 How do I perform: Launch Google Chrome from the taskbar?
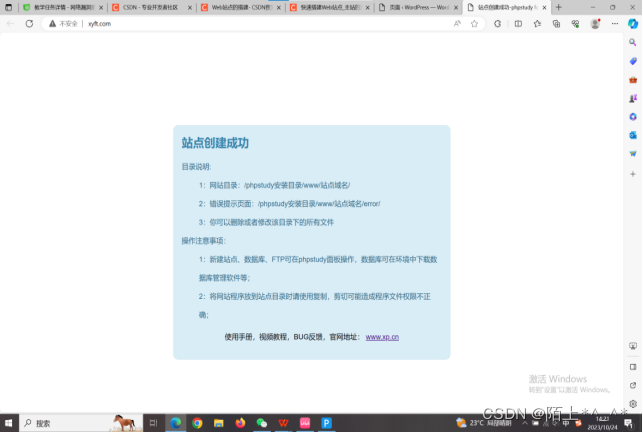[x=197, y=423]
